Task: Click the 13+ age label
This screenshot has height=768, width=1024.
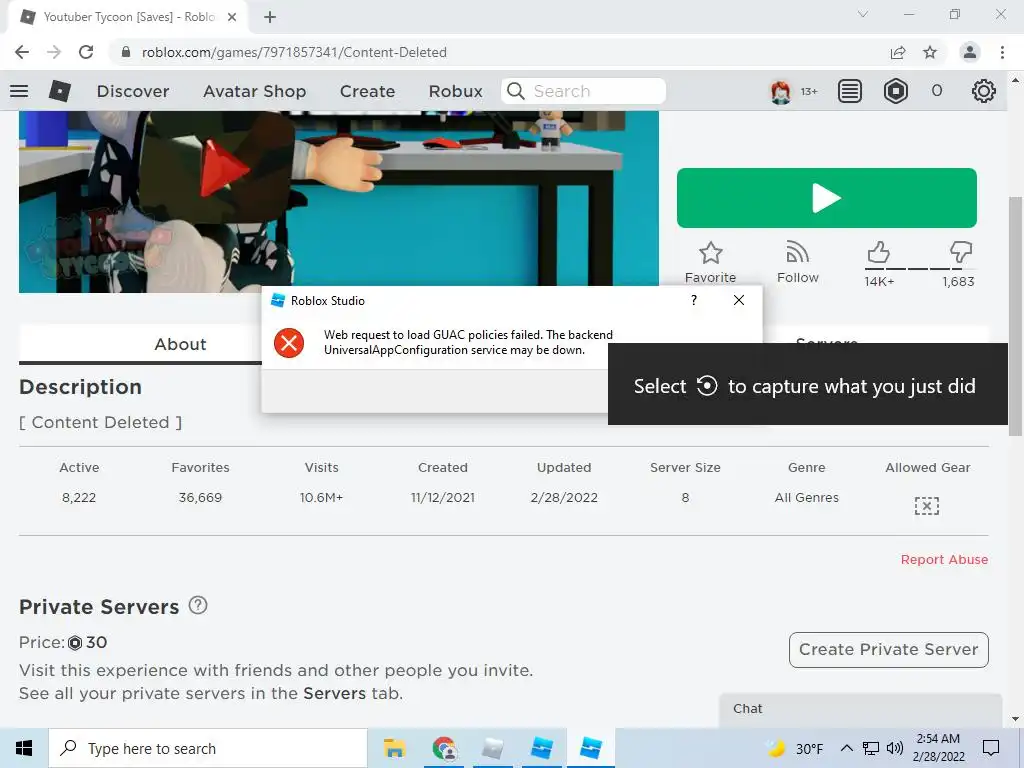Action: pos(809,91)
